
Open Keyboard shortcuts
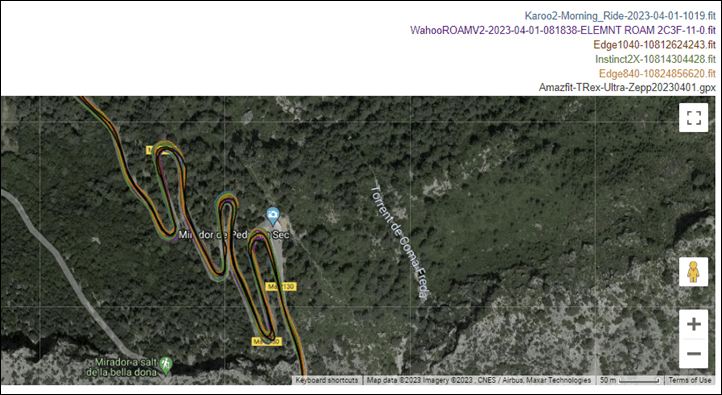coord(326,380)
